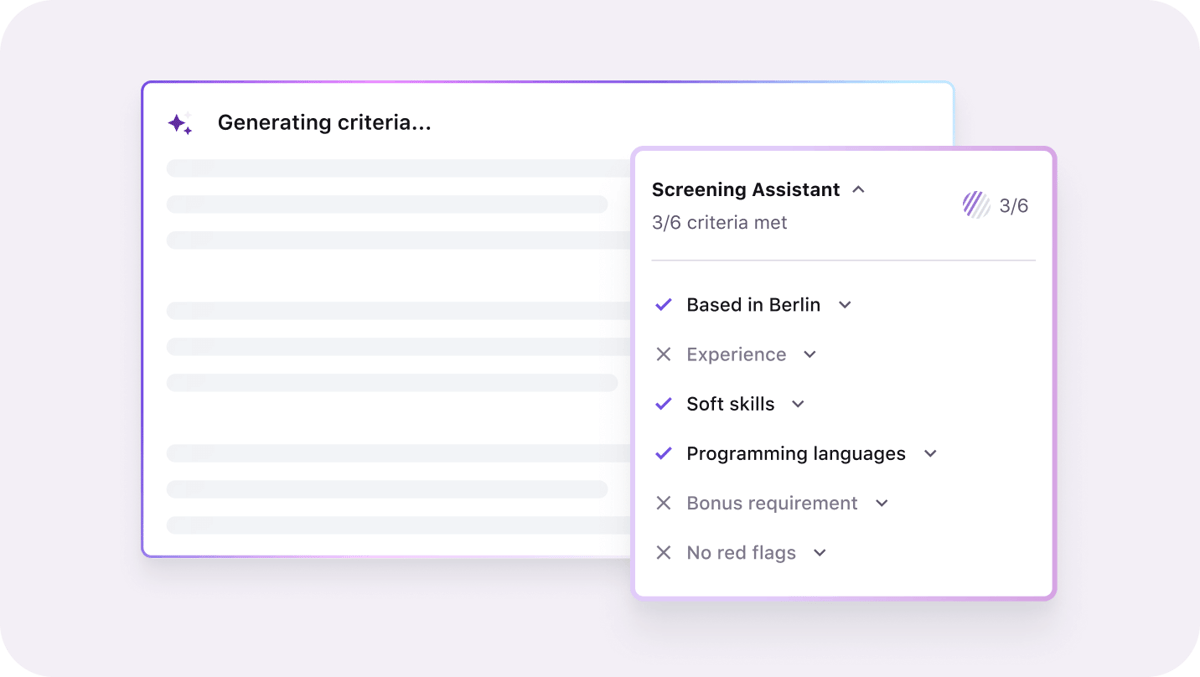This screenshot has width=1200, height=677.
Task: Expand the Bonus requirement chevron
Action: tap(882, 503)
